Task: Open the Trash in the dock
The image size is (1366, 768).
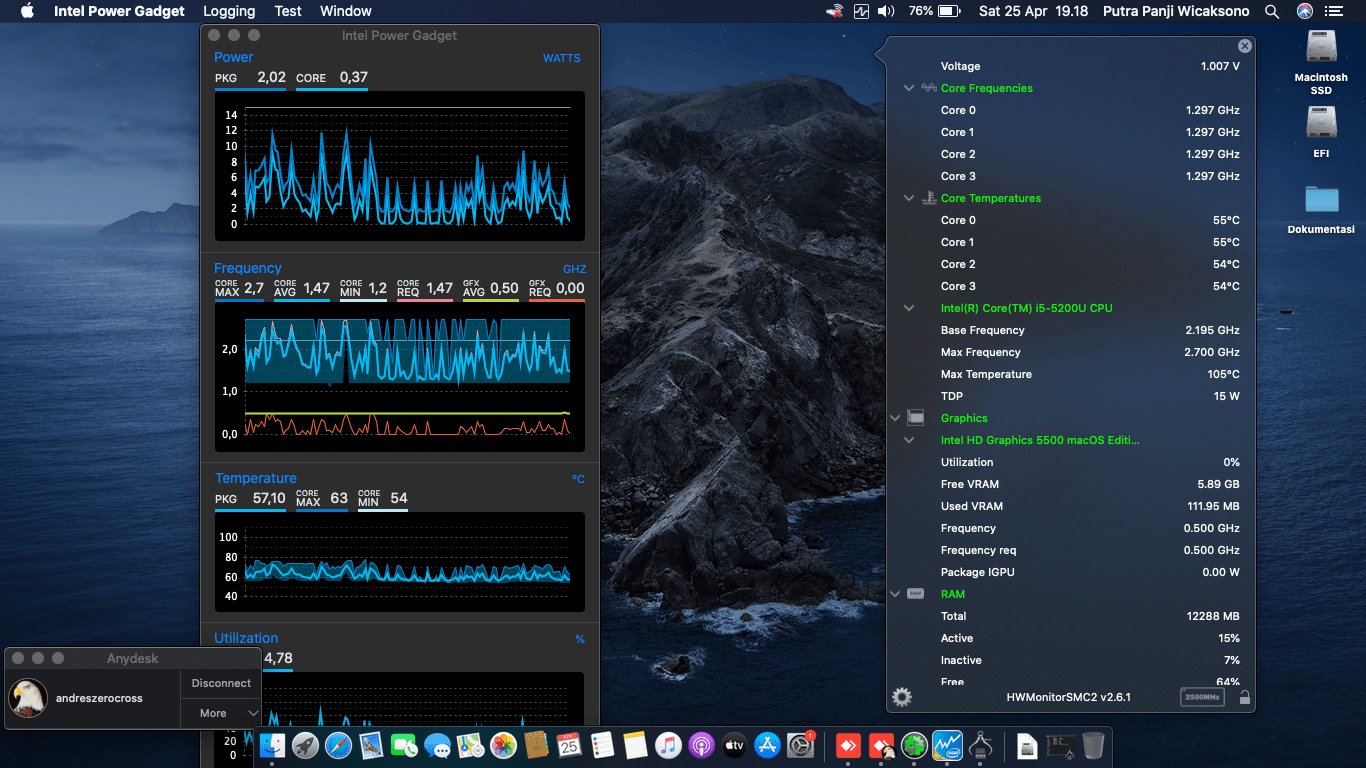Action: click(1093, 745)
